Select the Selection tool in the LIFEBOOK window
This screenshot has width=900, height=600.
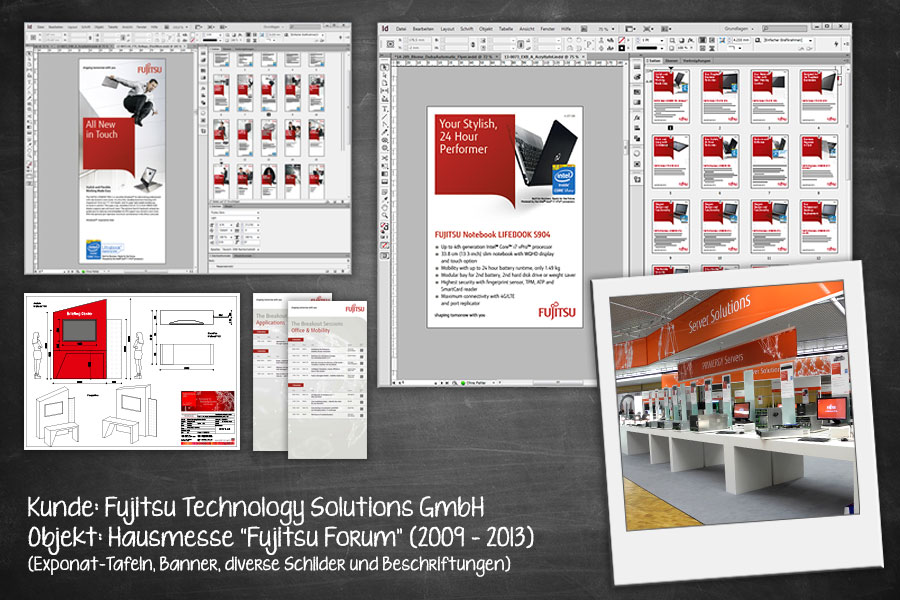click(385, 67)
